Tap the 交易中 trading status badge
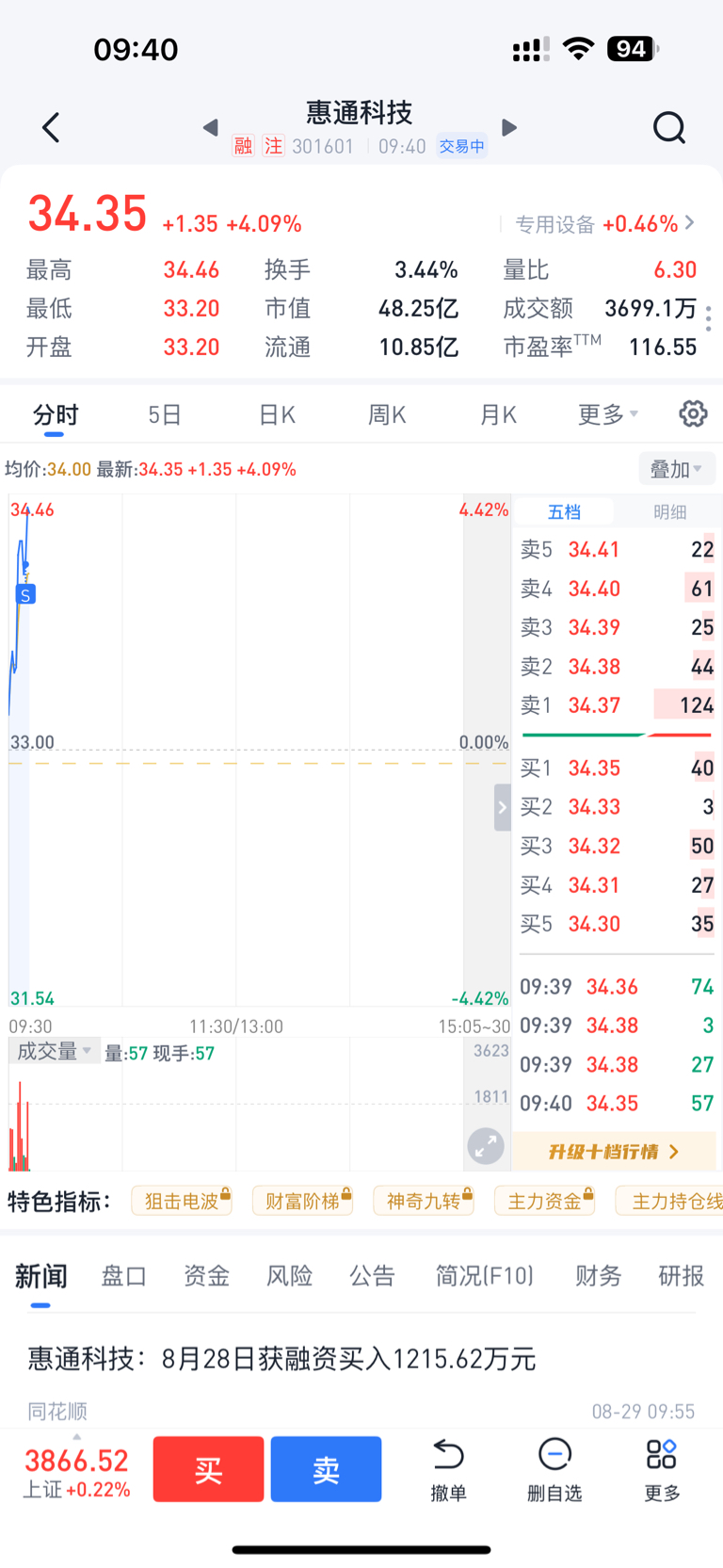Screen dimensions: 723x1568 point(461,146)
